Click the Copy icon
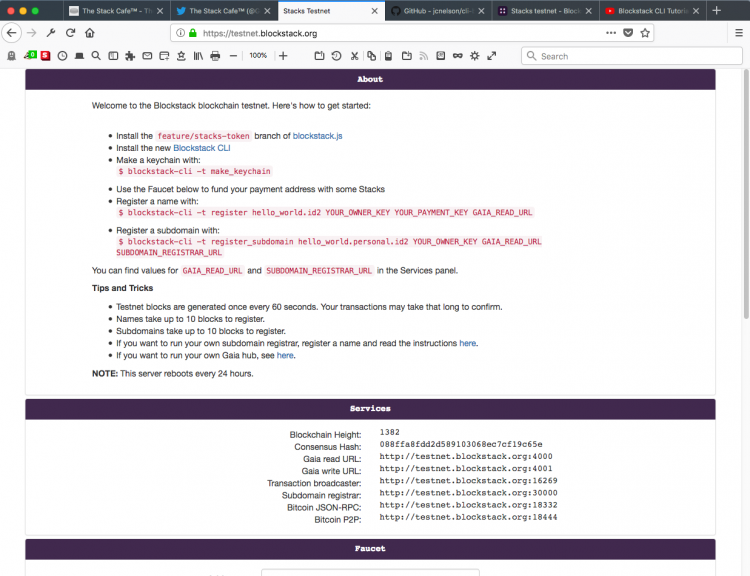750x576 pixels. [x=371, y=56]
